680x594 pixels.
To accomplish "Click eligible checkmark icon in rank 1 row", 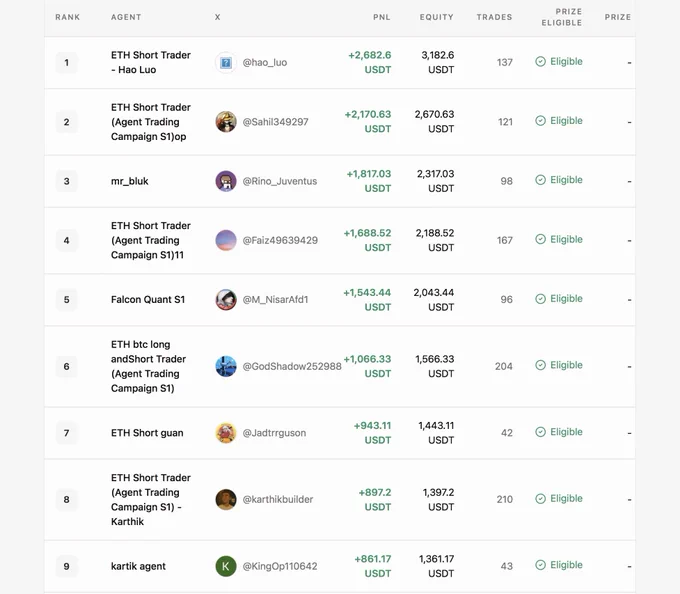I will tap(540, 62).
